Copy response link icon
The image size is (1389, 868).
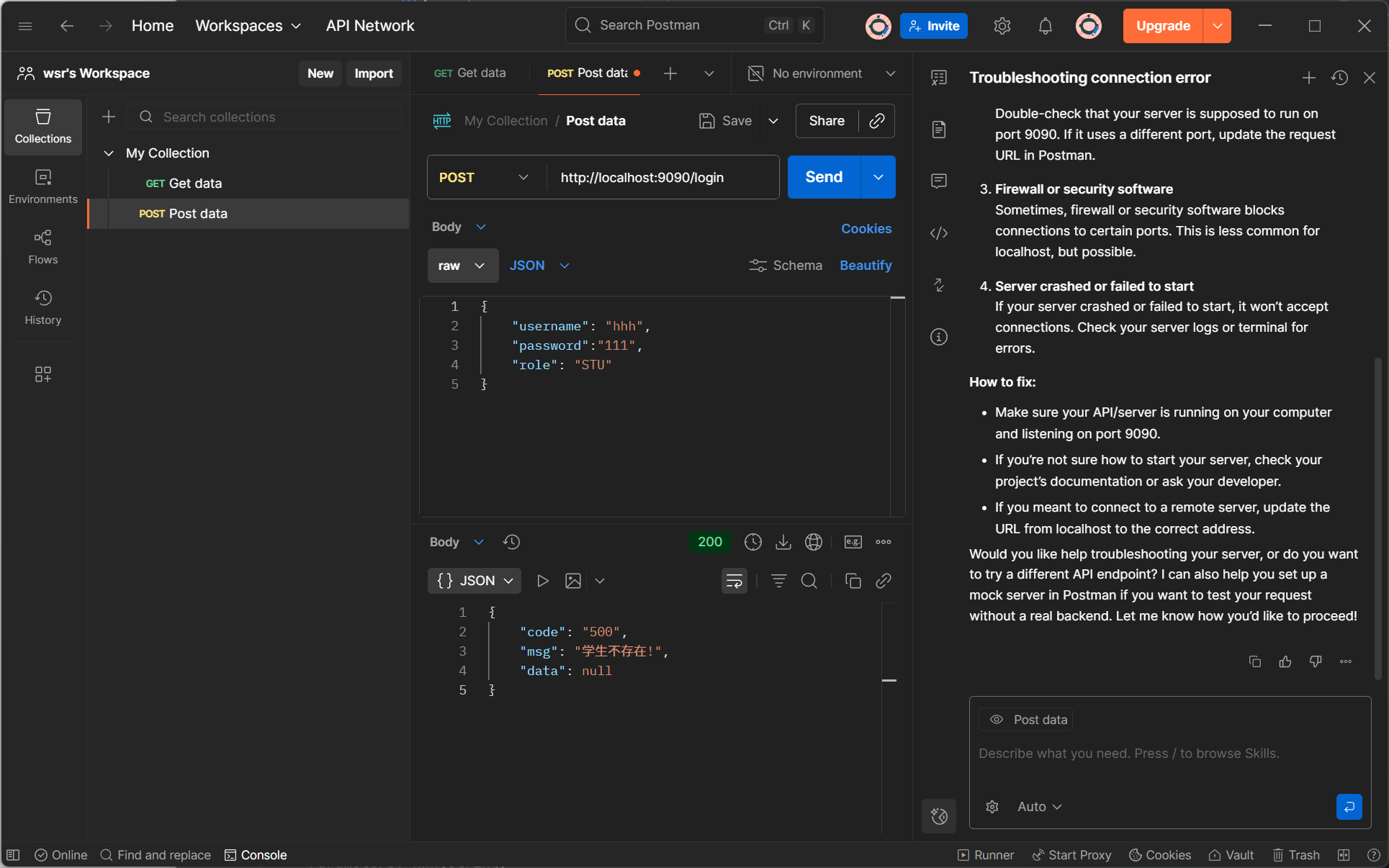(x=884, y=581)
